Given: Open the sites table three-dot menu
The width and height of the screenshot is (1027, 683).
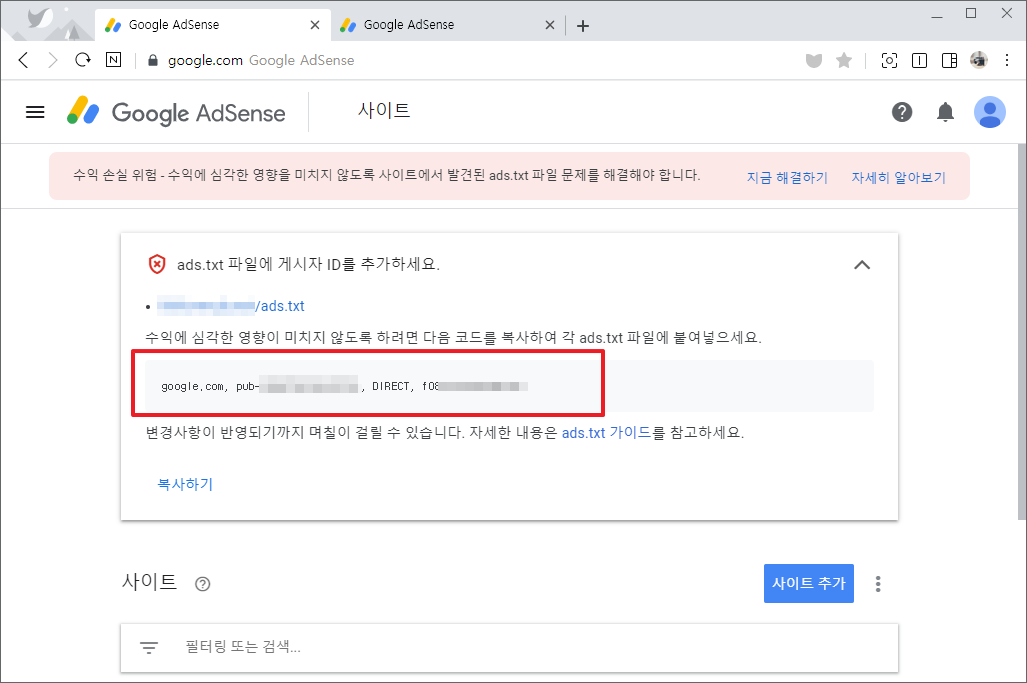Looking at the screenshot, I should tap(878, 583).
